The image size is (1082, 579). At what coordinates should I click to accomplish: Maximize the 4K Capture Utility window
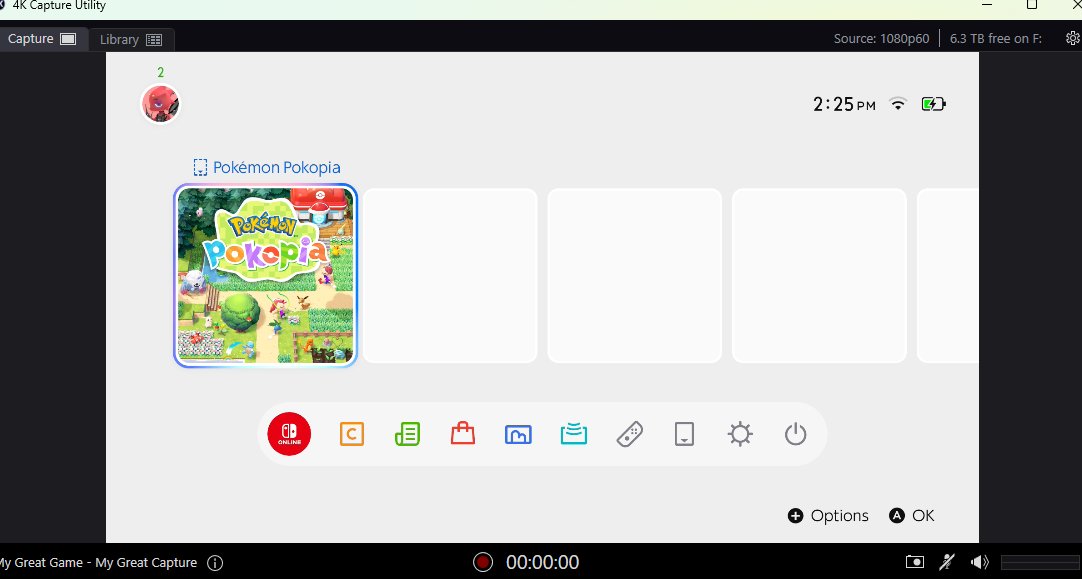(1032, 5)
